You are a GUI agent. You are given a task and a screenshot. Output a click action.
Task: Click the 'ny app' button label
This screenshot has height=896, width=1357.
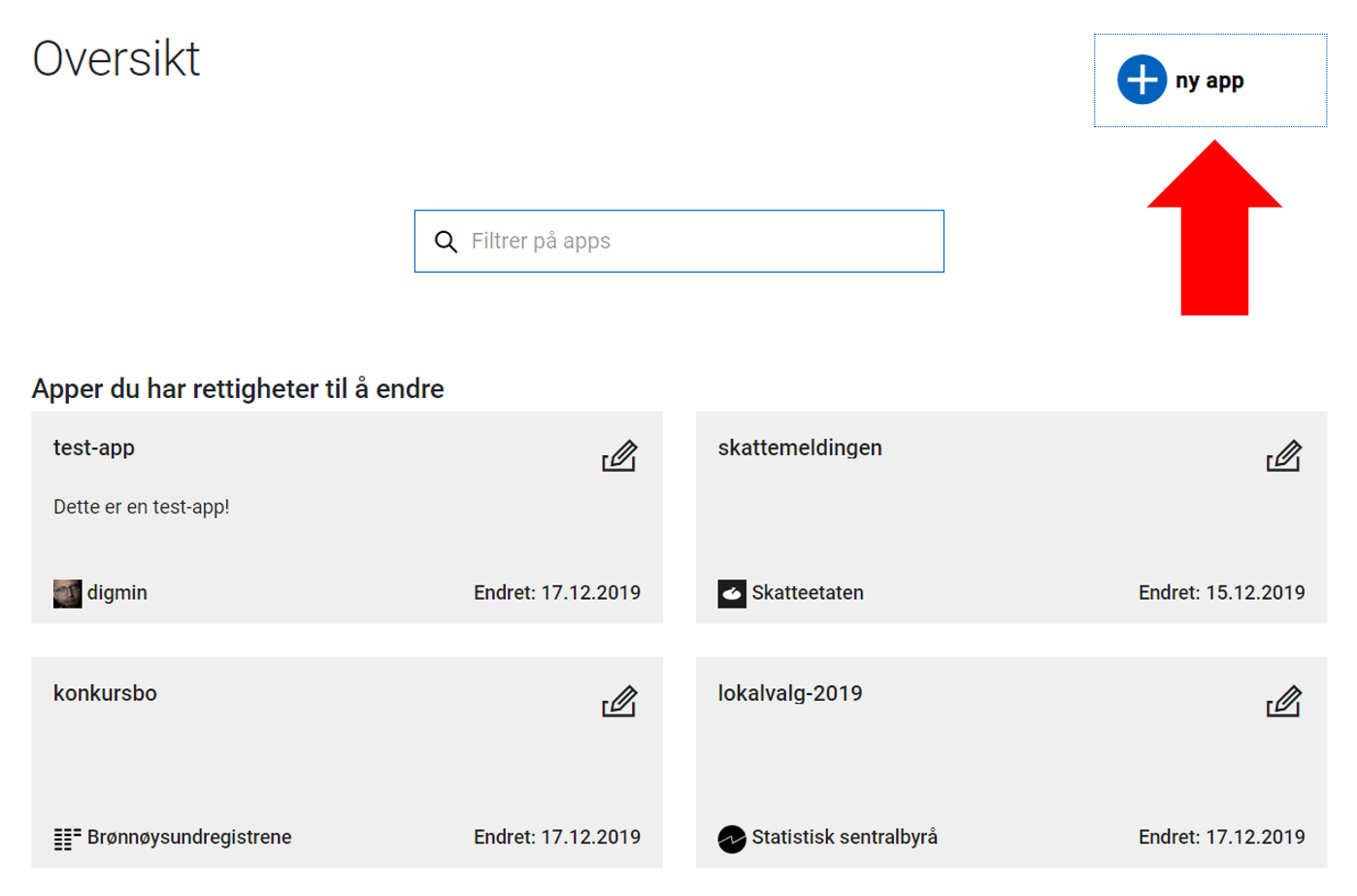[1209, 81]
